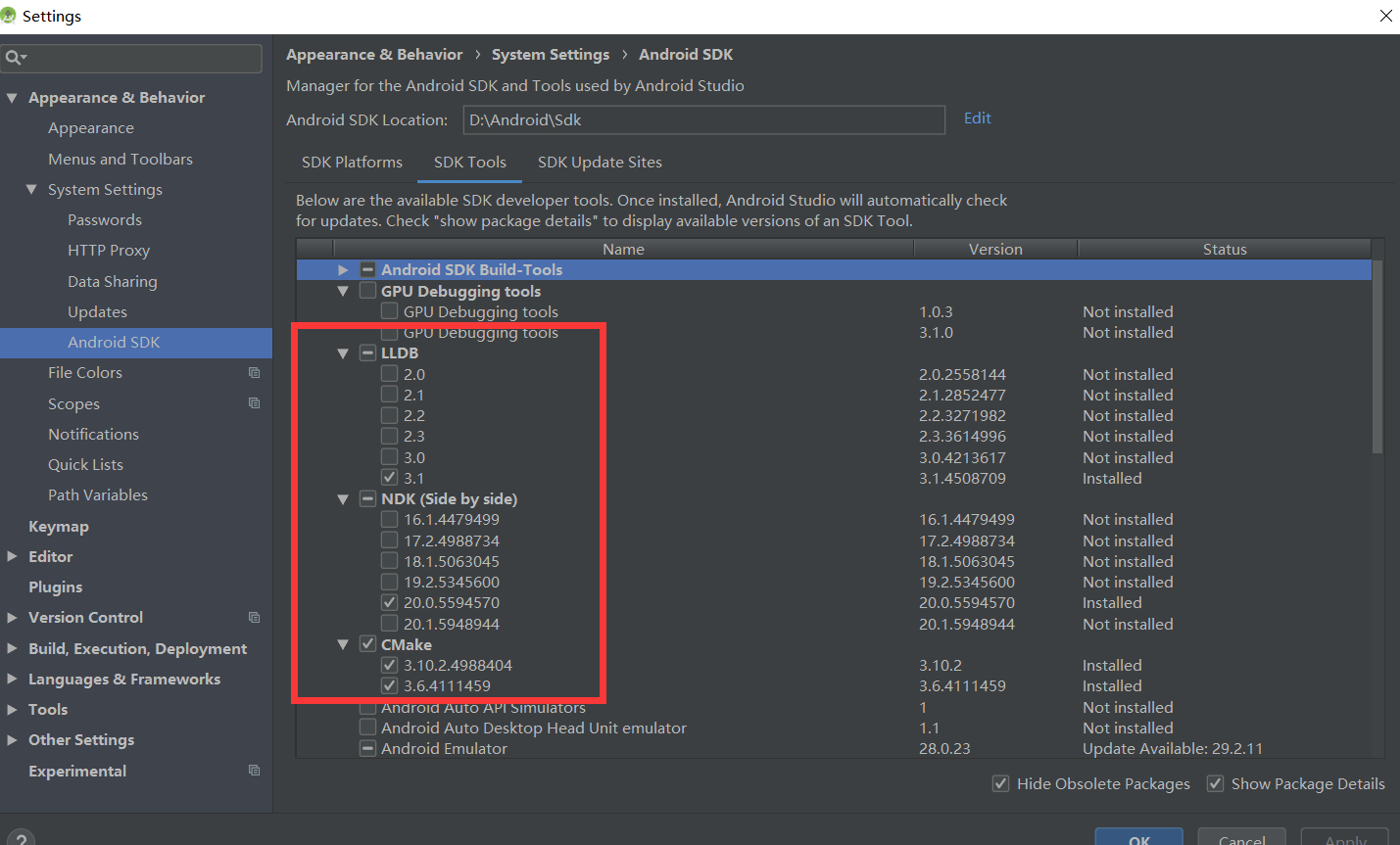Collapse the System Settings tree node
This screenshot has width=1400, height=845.
point(31,189)
